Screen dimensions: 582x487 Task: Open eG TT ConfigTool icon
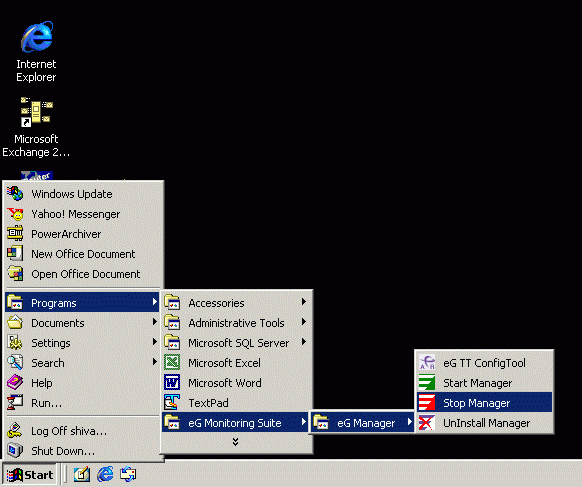[427, 363]
